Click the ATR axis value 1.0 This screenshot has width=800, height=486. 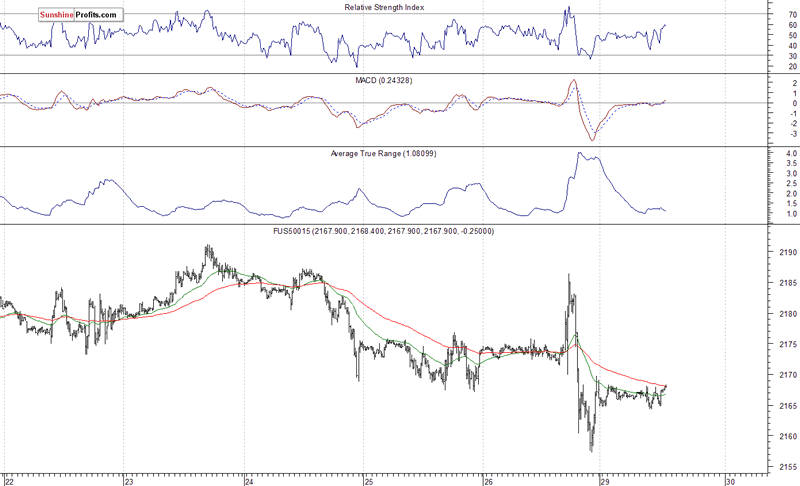coord(791,214)
